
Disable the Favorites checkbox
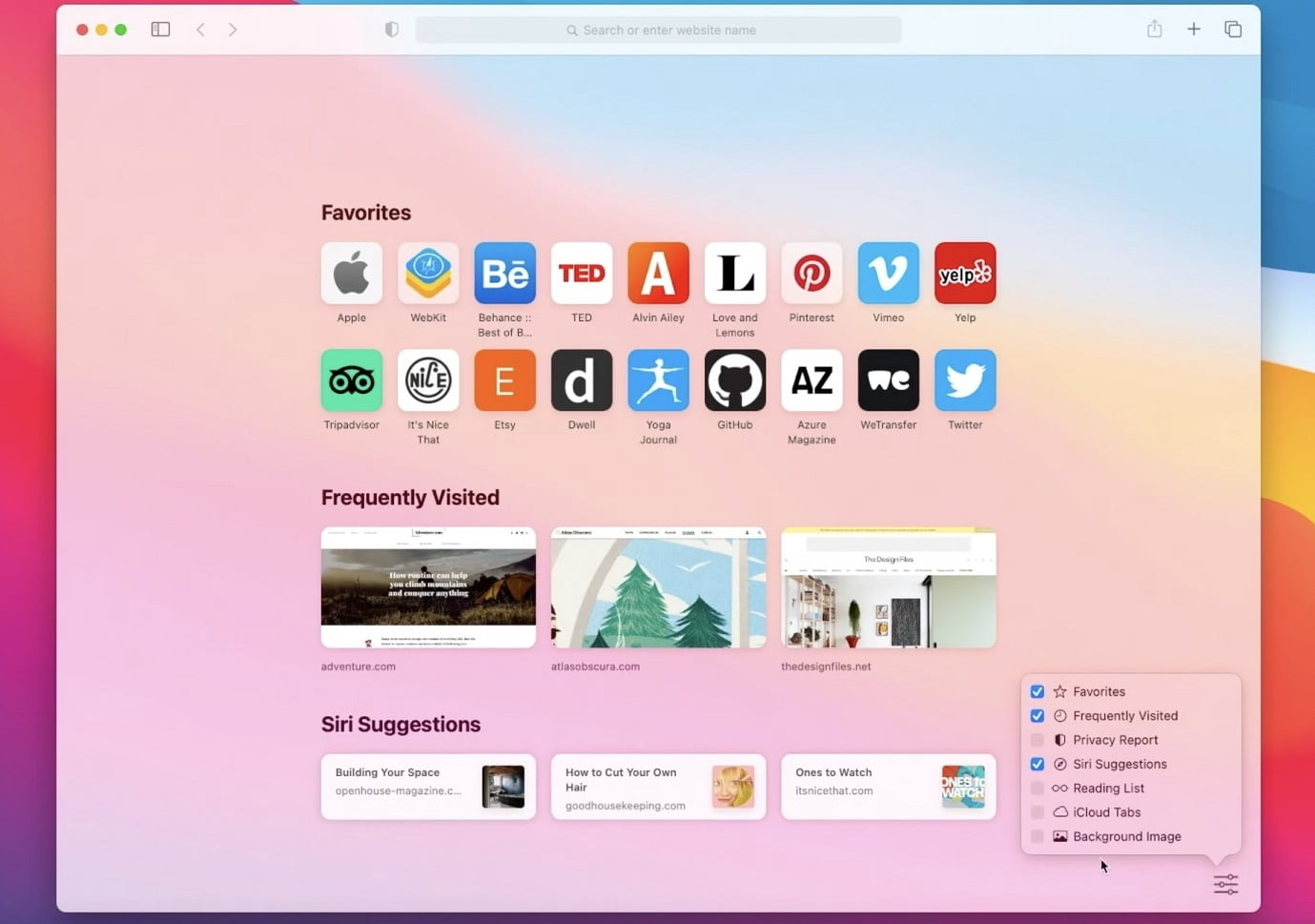[1038, 691]
